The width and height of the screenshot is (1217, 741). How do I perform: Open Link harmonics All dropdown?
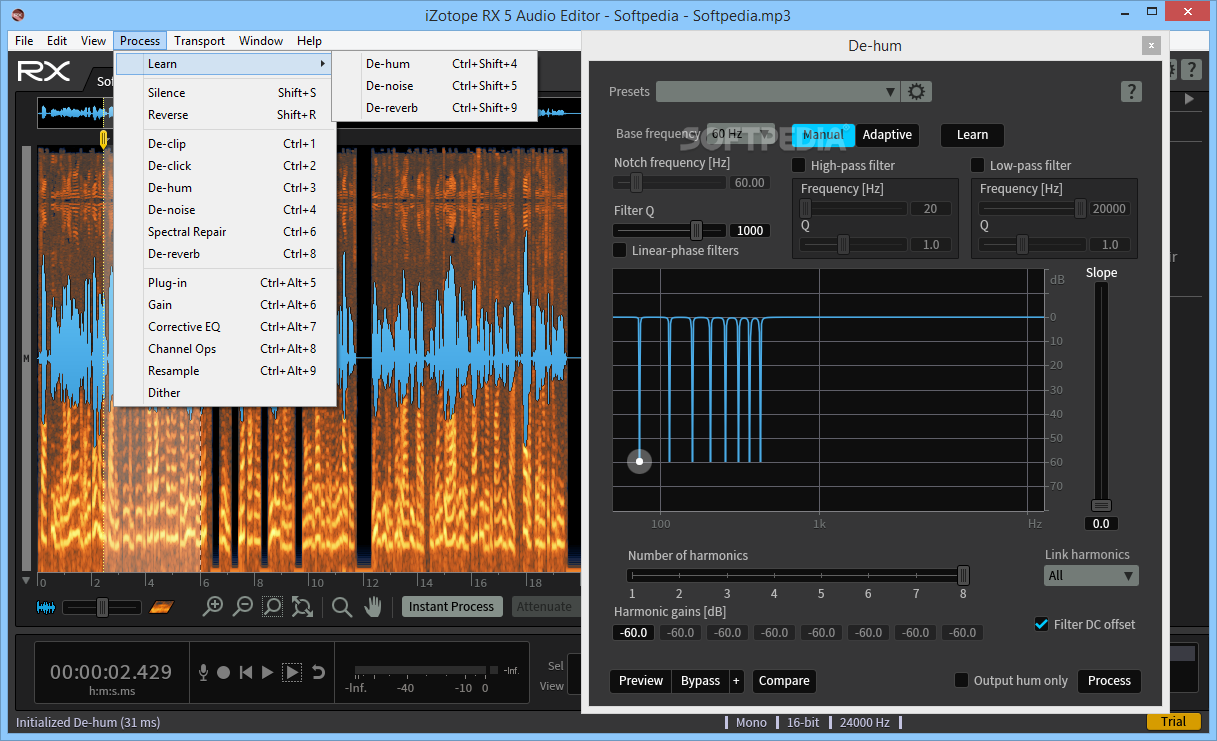(x=1091, y=575)
